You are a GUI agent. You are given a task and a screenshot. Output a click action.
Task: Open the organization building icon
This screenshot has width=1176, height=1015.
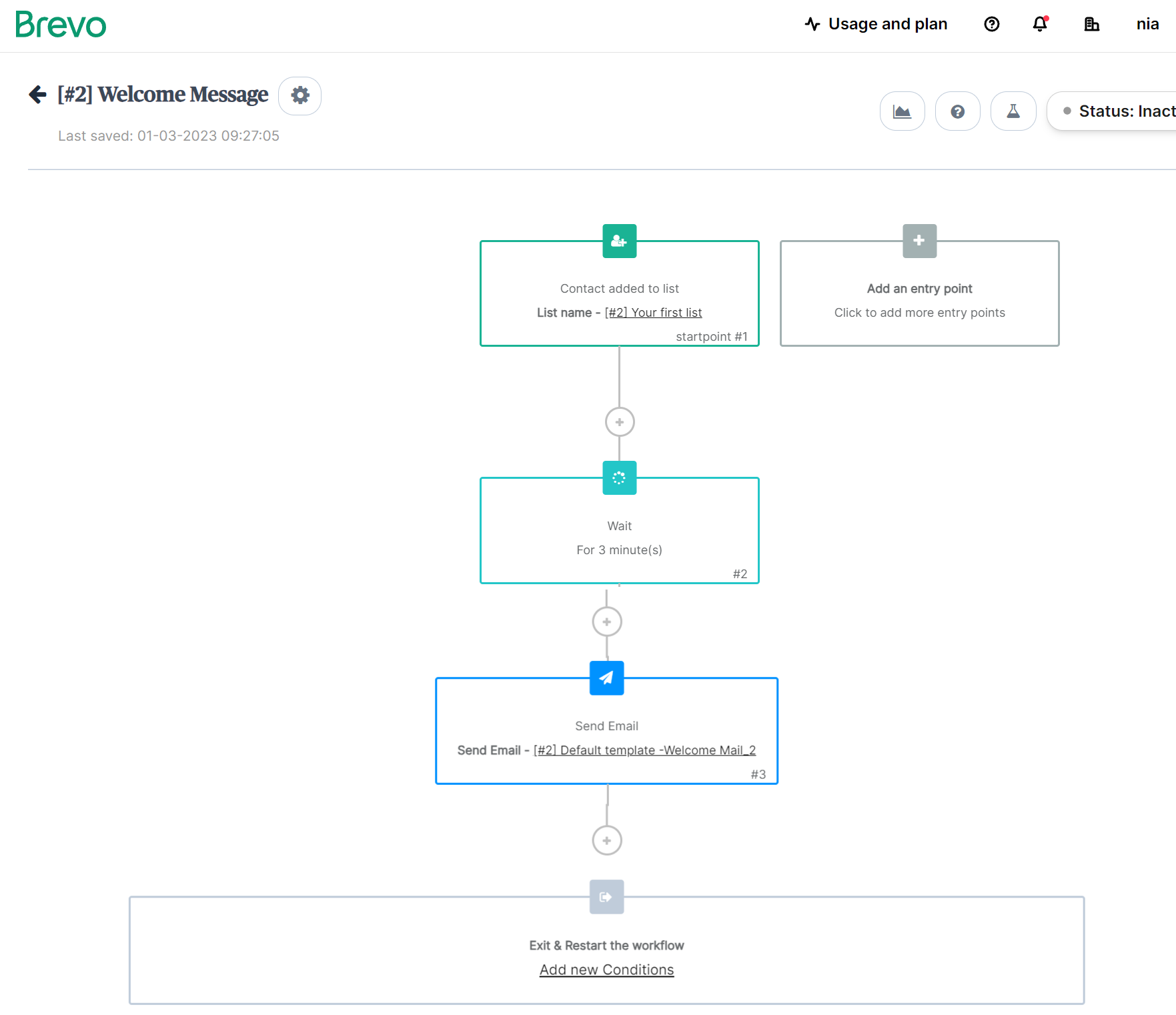(1091, 25)
